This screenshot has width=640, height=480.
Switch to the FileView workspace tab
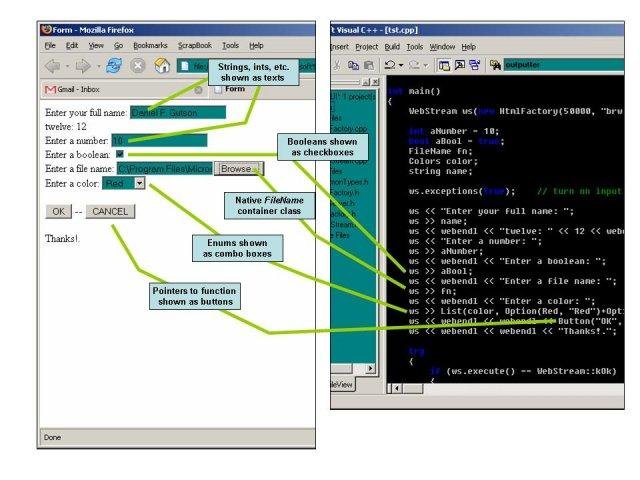click(342, 384)
